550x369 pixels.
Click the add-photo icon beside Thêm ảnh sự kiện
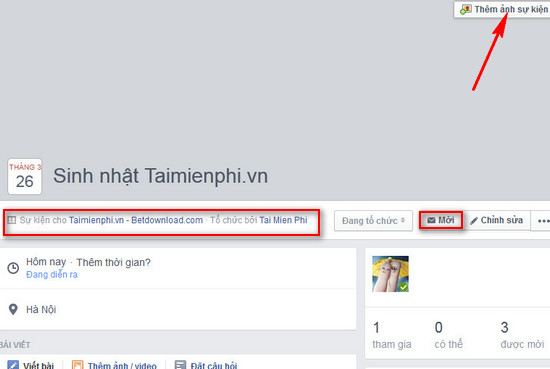(x=466, y=9)
